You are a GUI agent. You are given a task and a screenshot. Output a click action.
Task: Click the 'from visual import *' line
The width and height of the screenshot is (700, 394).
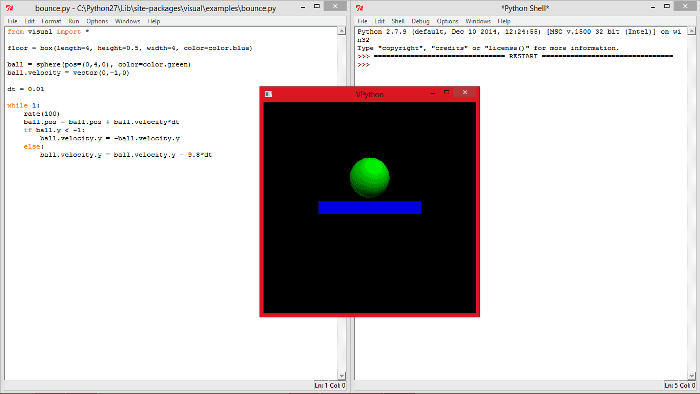tap(48, 32)
